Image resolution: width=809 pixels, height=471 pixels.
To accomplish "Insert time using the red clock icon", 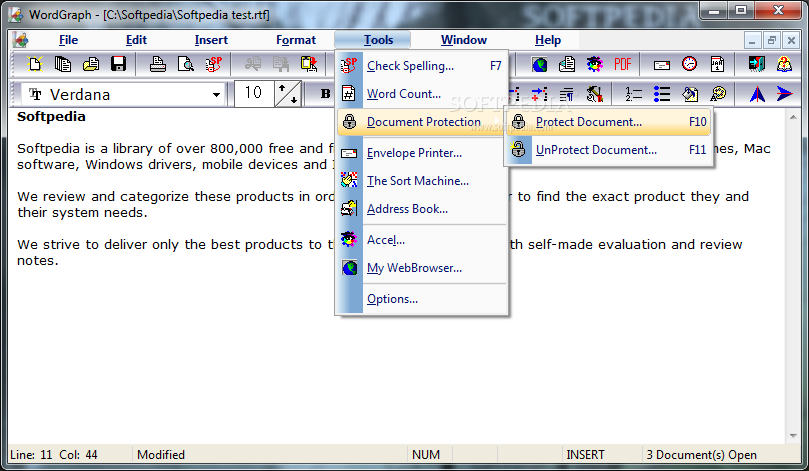I will pos(689,64).
